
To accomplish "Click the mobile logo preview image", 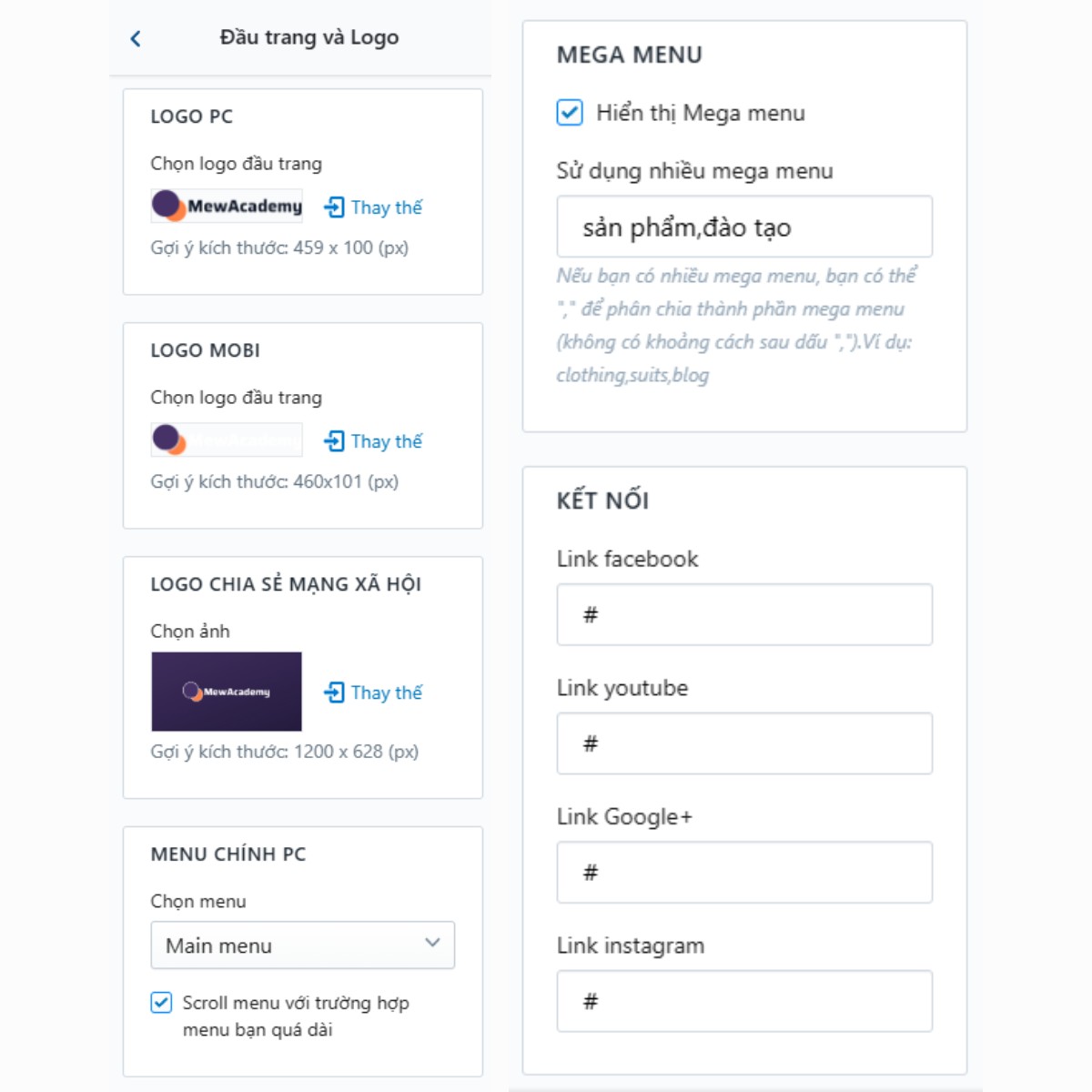I will pos(227,440).
